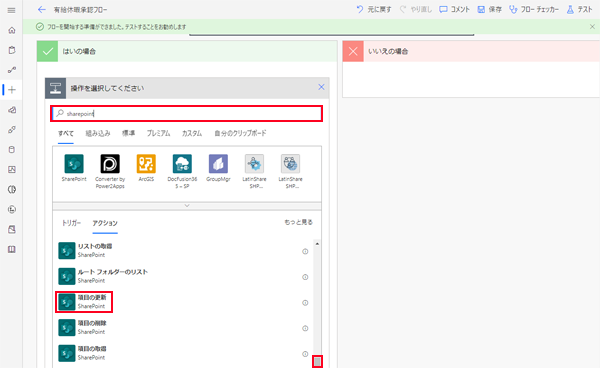The image size is (600, 368).
Task: Show info for ルート フォルダーのリスト action
Action: (305, 277)
